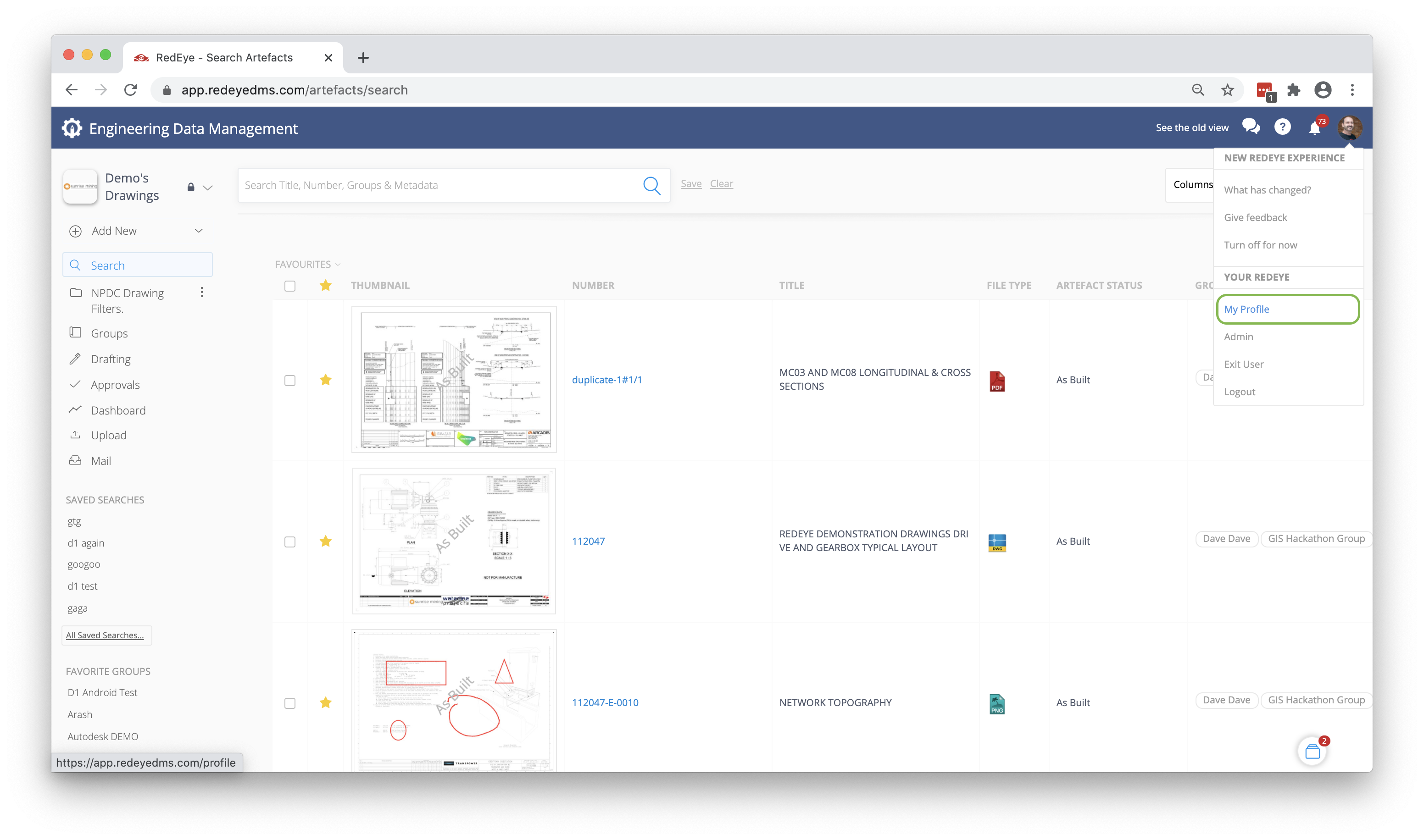This screenshot has height=840, width=1424.
Task: Open the Chrome three-dot menu
Action: (1352, 90)
